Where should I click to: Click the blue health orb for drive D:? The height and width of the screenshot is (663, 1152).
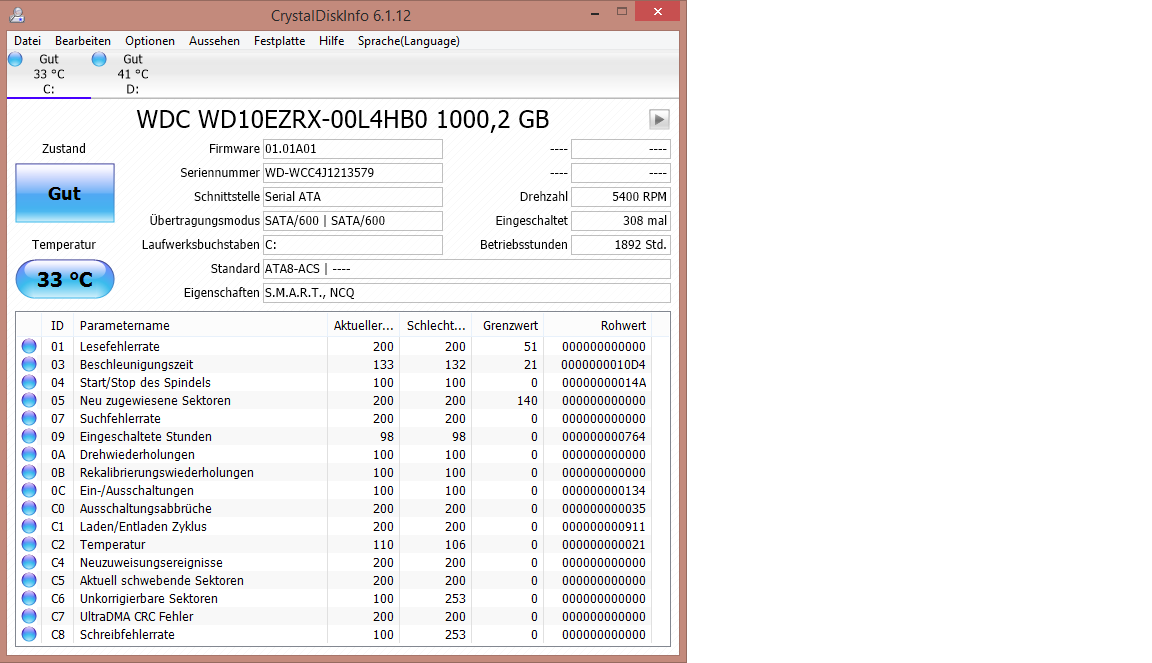pyautogui.click(x=99, y=60)
